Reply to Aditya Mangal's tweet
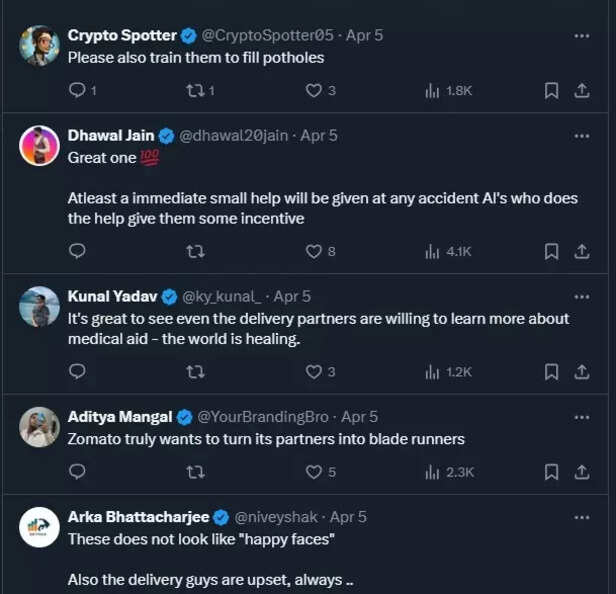The image size is (616, 594). [x=77, y=471]
